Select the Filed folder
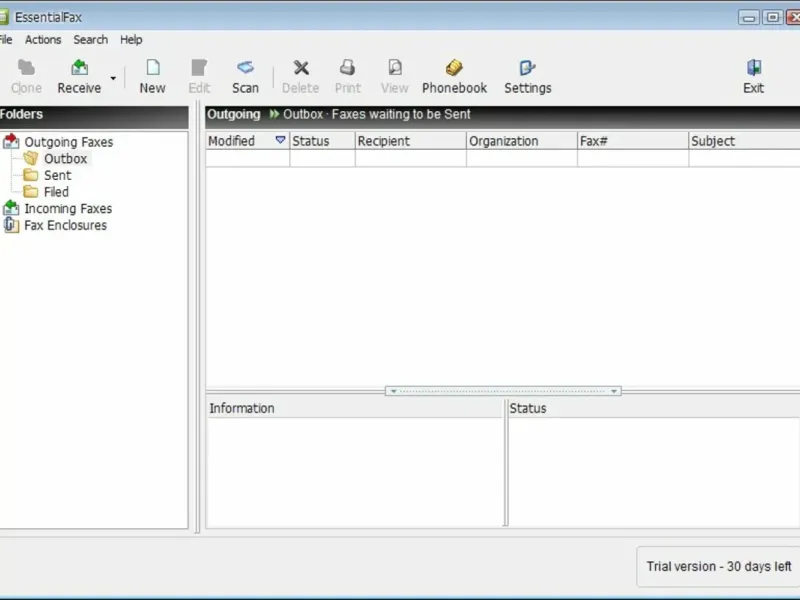Image resolution: width=800 pixels, height=600 pixels. click(x=56, y=192)
